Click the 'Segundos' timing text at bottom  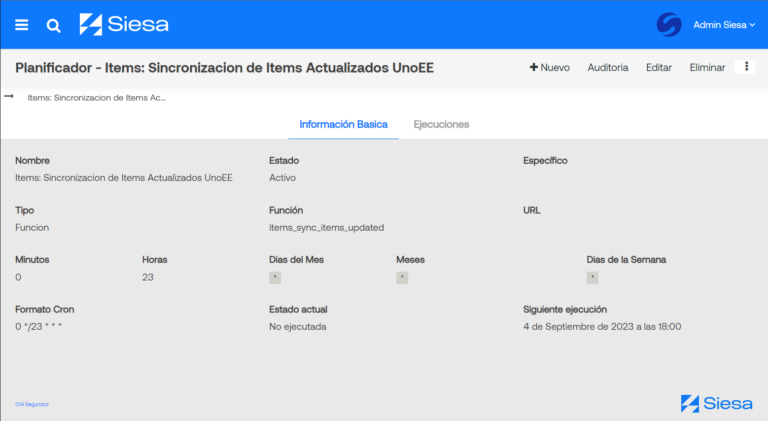(x=32, y=404)
